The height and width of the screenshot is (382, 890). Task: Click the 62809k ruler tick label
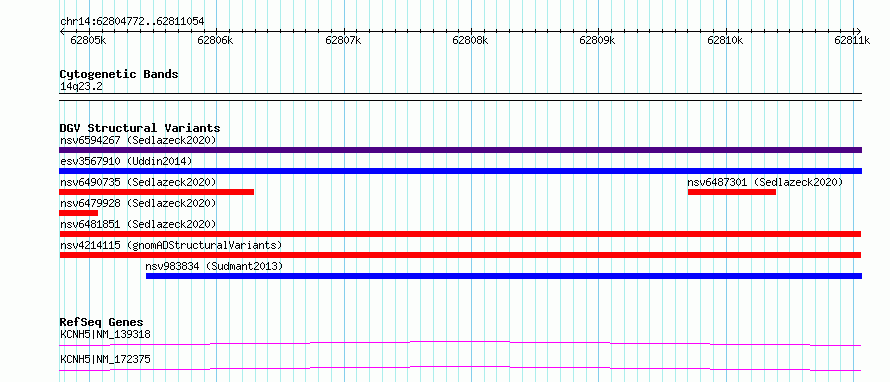tap(597, 40)
